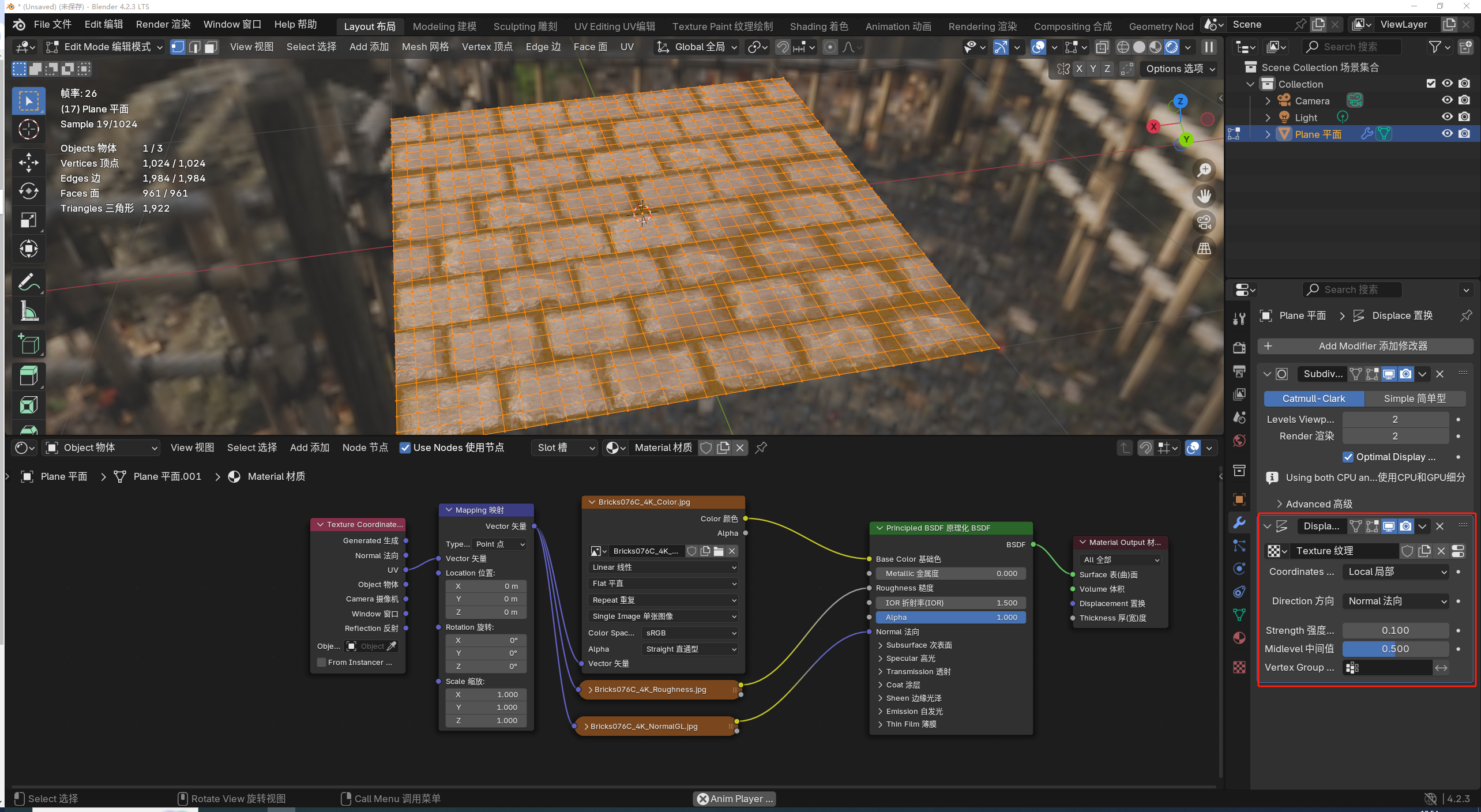1481x812 pixels.
Task: Open Coordinates Local dropdown in Displace modifier
Action: [x=1396, y=572]
